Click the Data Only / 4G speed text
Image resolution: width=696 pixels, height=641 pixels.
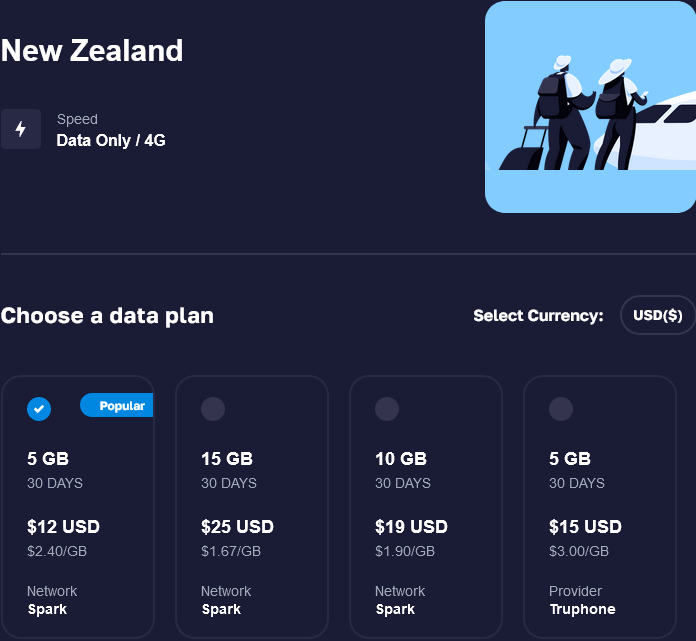pyautogui.click(x=111, y=140)
